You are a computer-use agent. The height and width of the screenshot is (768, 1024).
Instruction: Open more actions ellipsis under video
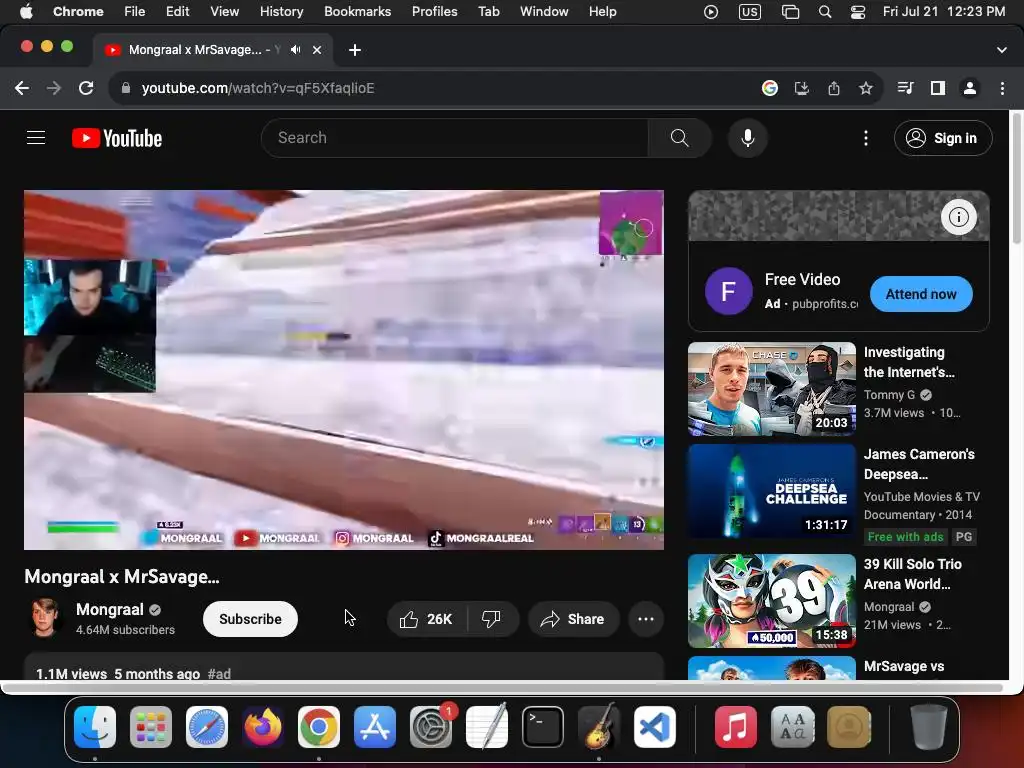point(646,619)
